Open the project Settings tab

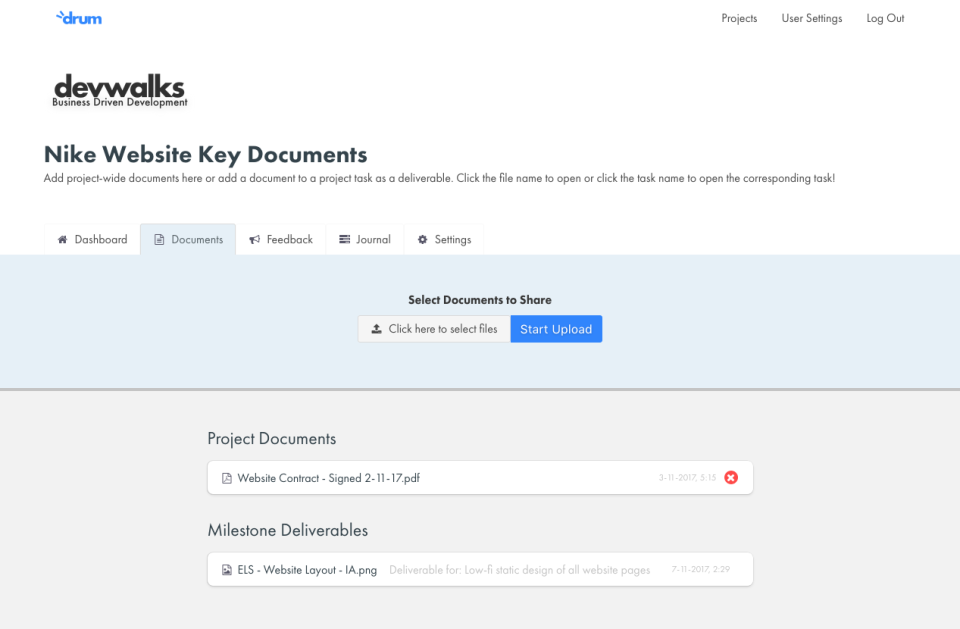[x=444, y=239]
